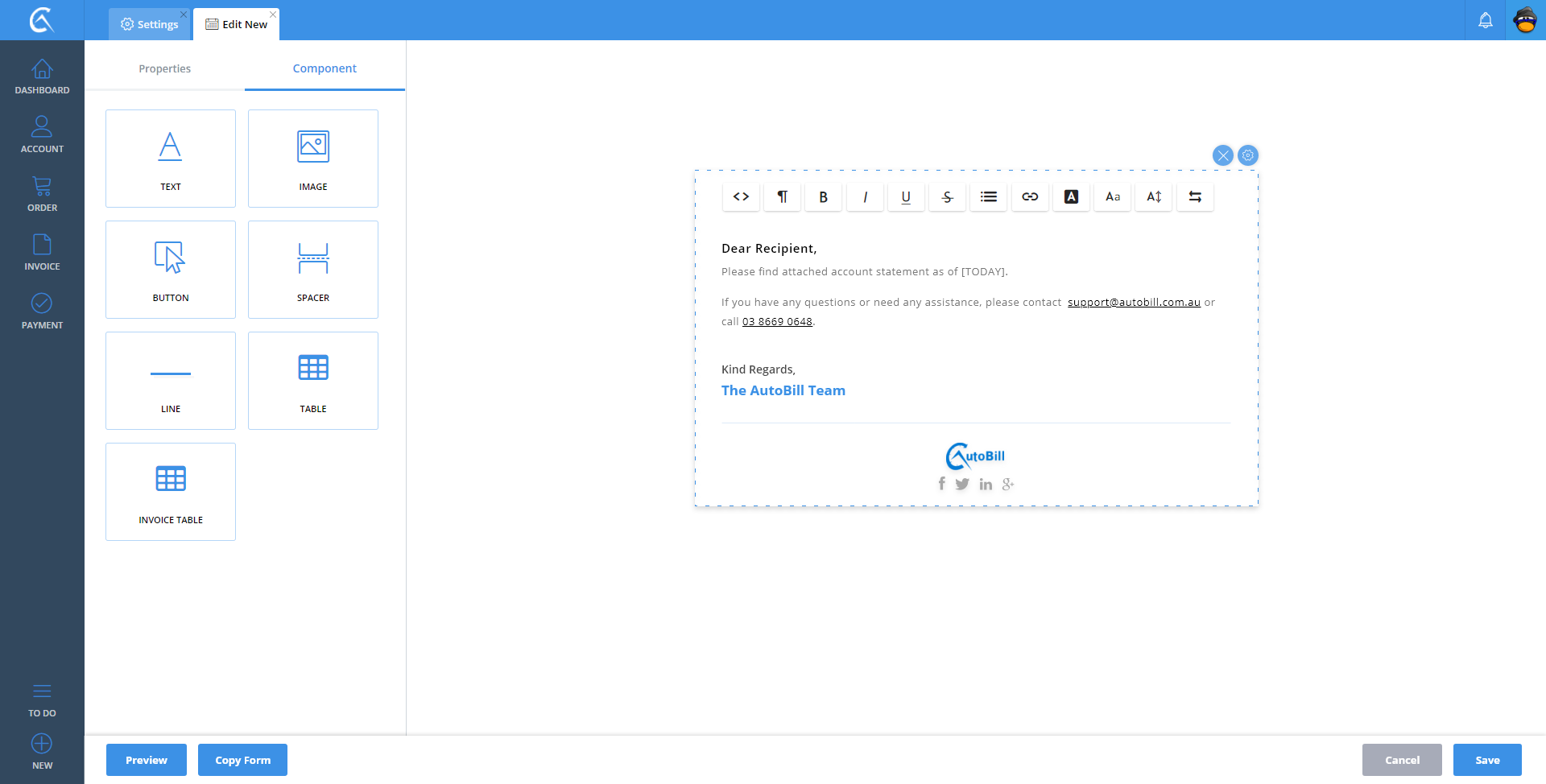Open the text color picker
The height and width of the screenshot is (784, 1546).
point(1071,197)
